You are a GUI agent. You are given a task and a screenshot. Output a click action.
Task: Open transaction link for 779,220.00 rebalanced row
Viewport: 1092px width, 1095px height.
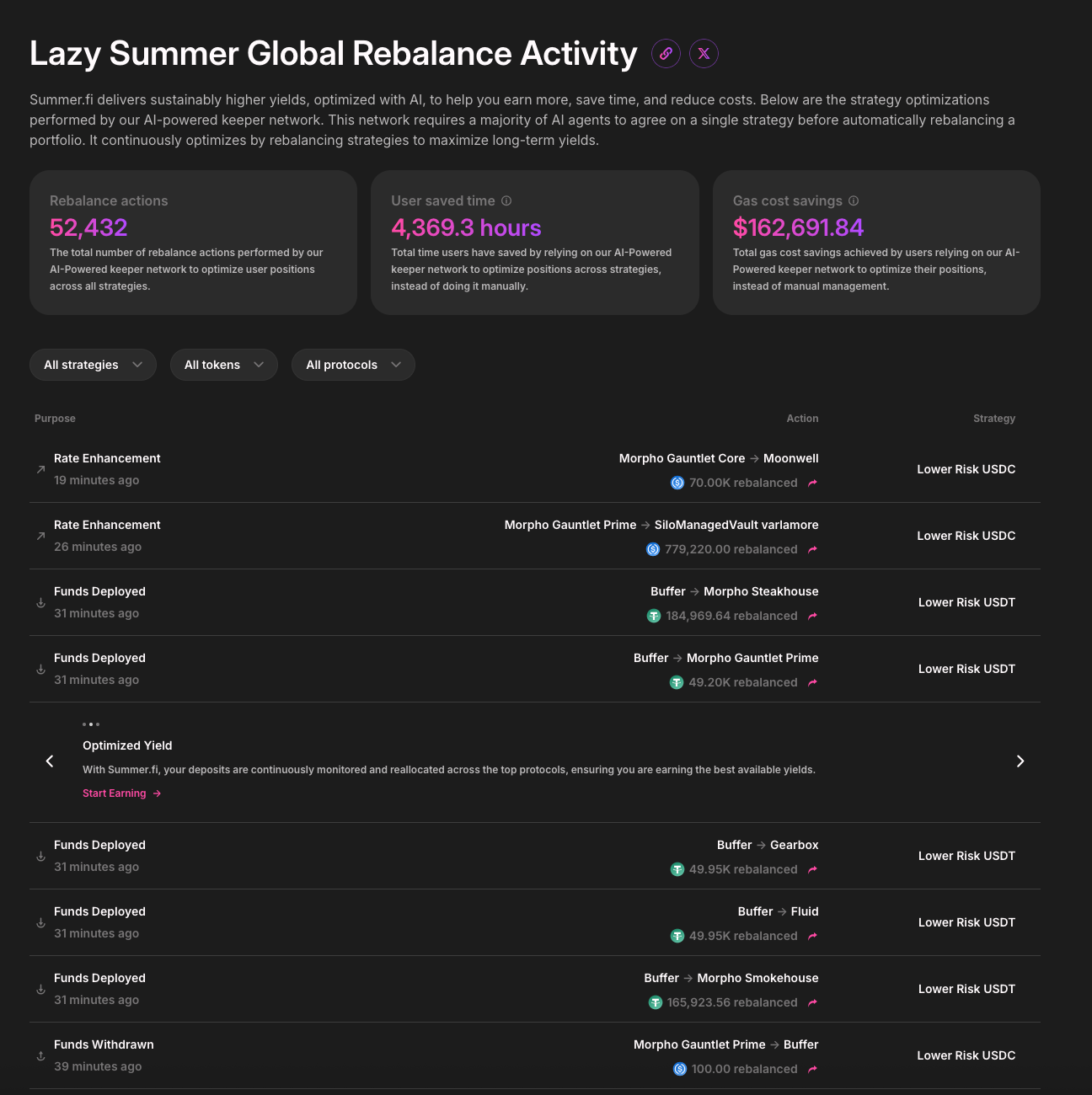[812, 549]
